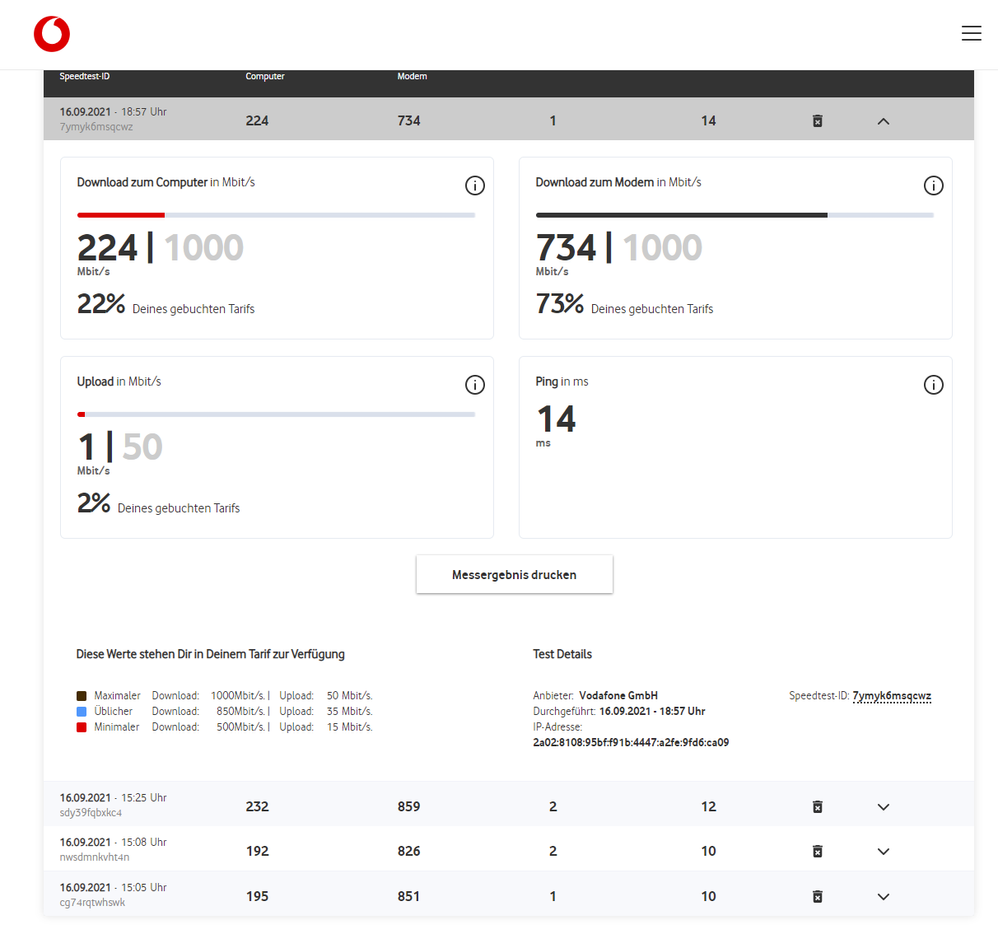Delete the 15:05 Uhr speedtest result
This screenshot has width=998, height=940.
click(818, 897)
